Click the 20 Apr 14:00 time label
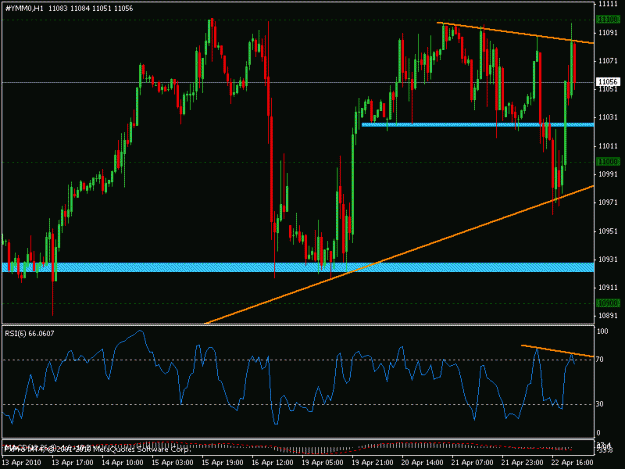The image size is (625, 469). coord(422,463)
